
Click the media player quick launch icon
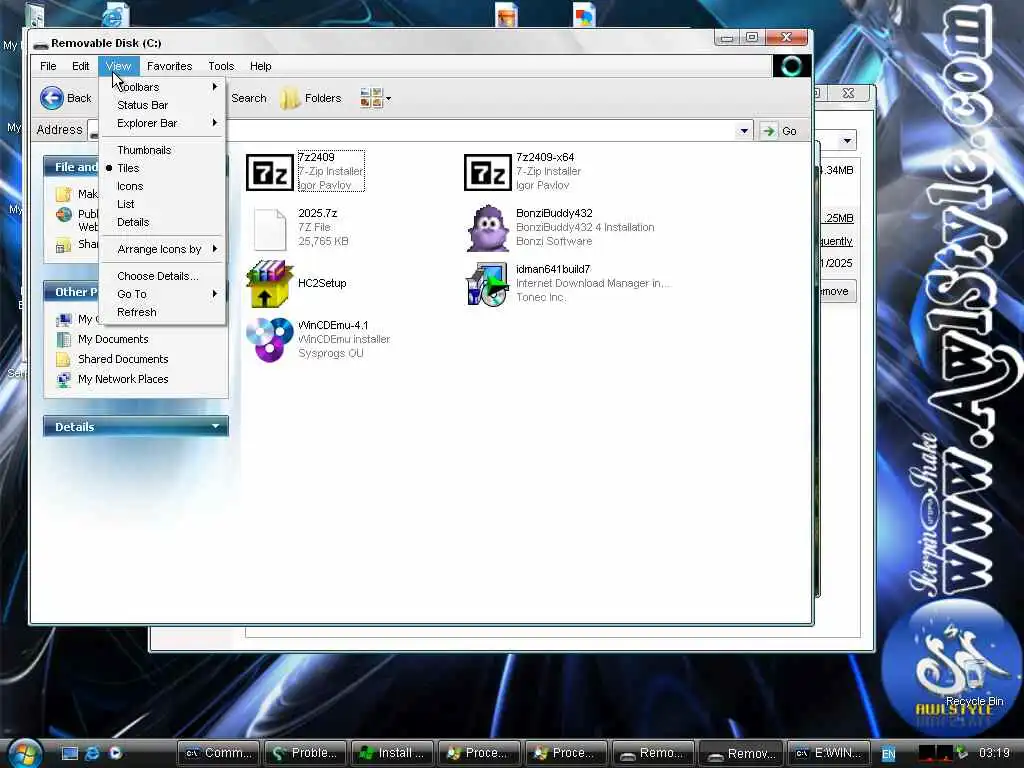[115, 753]
